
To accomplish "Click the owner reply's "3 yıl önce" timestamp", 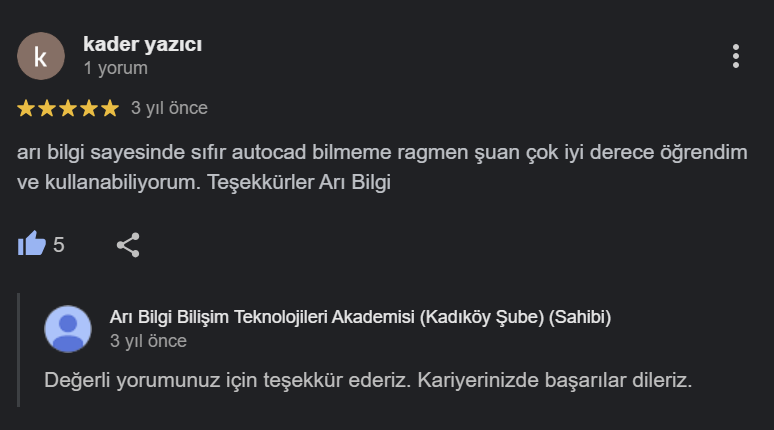I will (148, 341).
